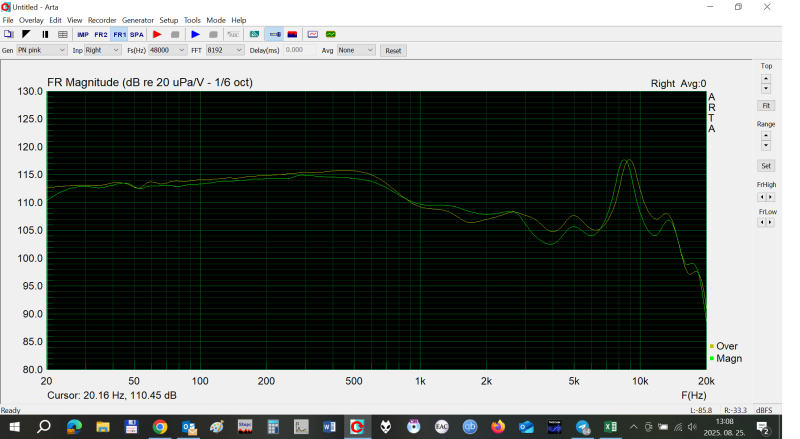Open the EAC app from the taskbar
Viewport: 800px width, 439px height.
click(442, 427)
